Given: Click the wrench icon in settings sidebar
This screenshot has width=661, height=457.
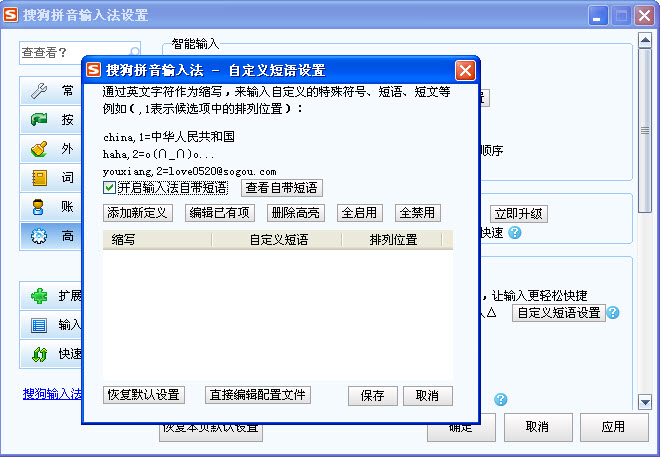Looking at the screenshot, I should click(39, 91).
